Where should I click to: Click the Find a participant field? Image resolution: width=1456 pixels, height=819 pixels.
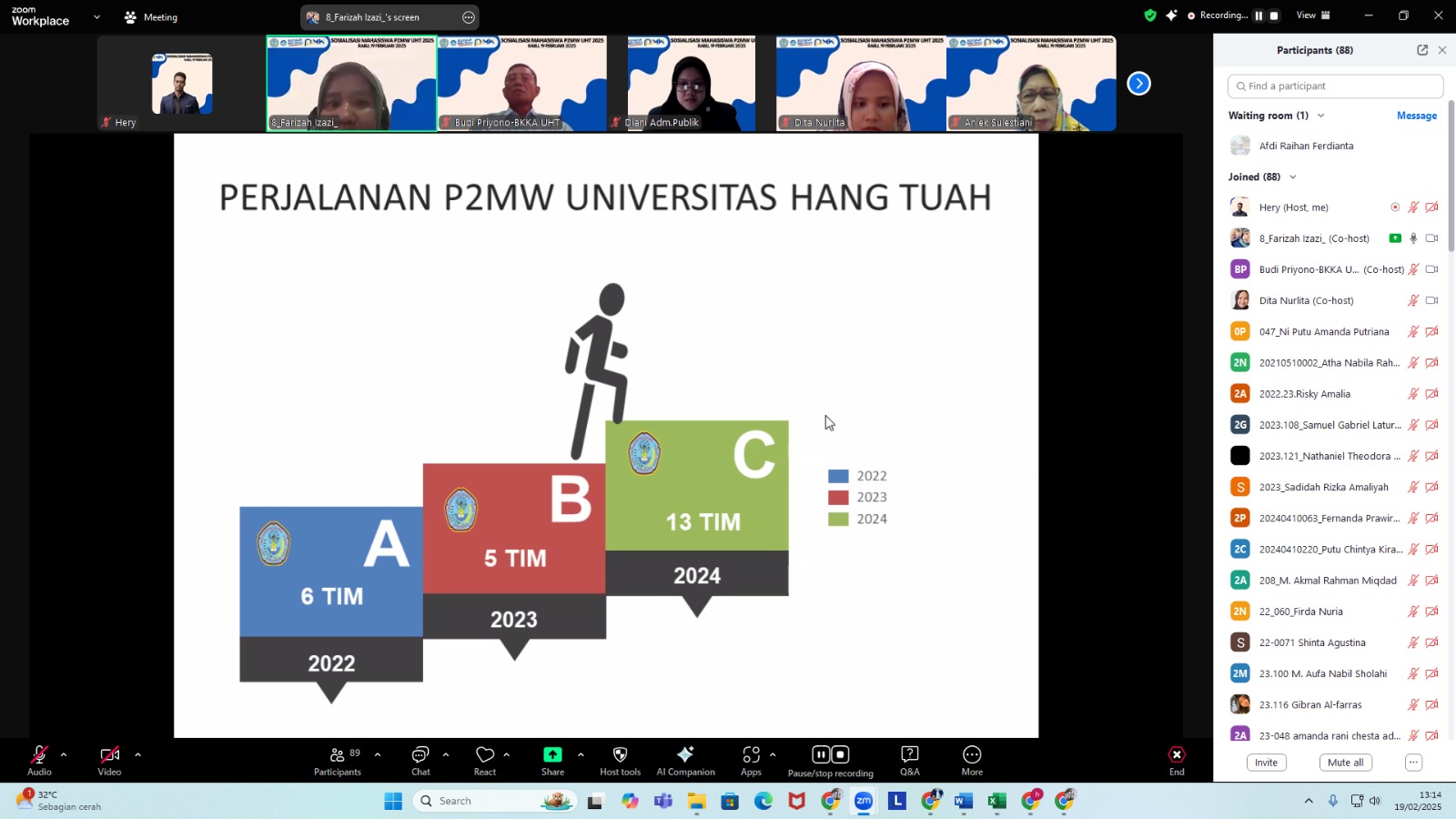(x=1336, y=86)
